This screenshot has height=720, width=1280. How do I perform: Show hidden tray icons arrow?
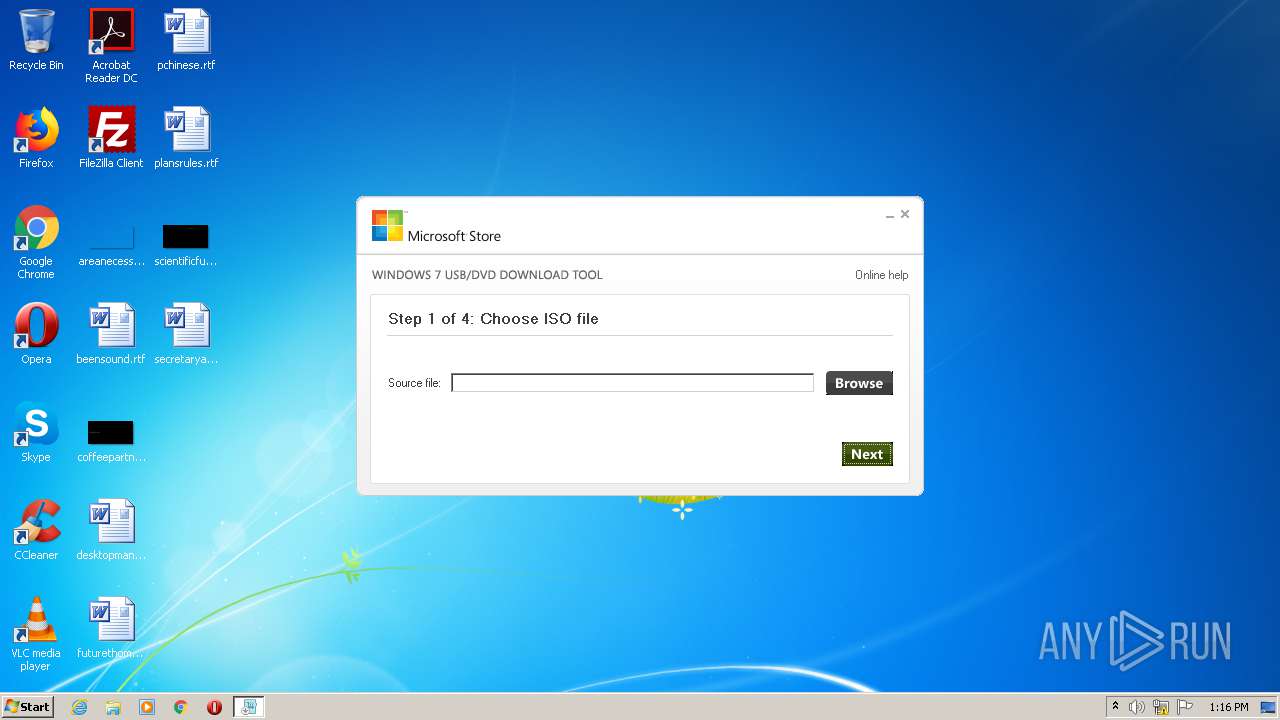click(x=1115, y=707)
